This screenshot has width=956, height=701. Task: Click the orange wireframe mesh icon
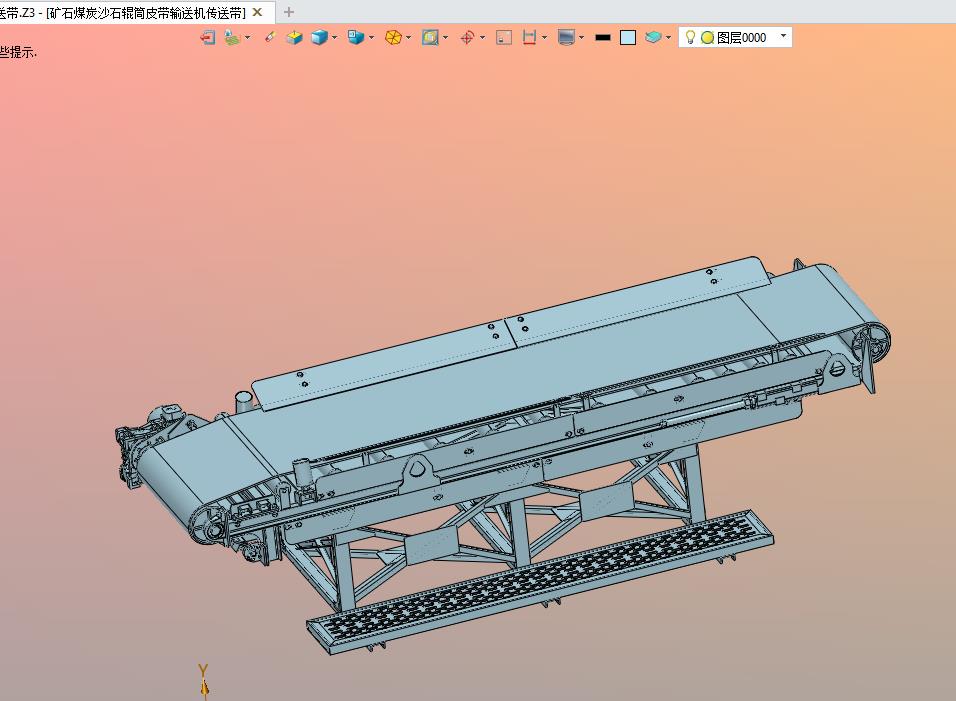tap(393, 37)
